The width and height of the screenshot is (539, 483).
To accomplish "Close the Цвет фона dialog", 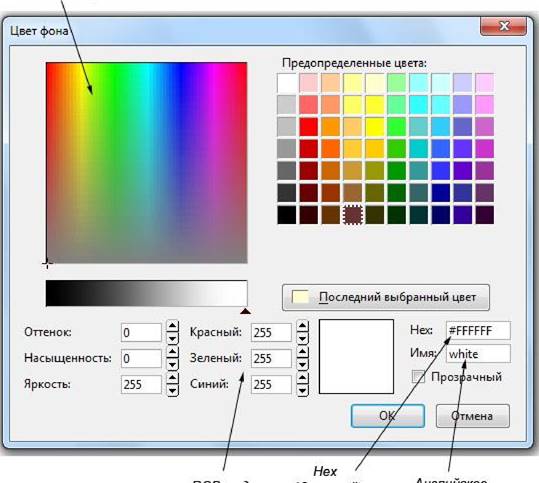I will pos(503,26).
